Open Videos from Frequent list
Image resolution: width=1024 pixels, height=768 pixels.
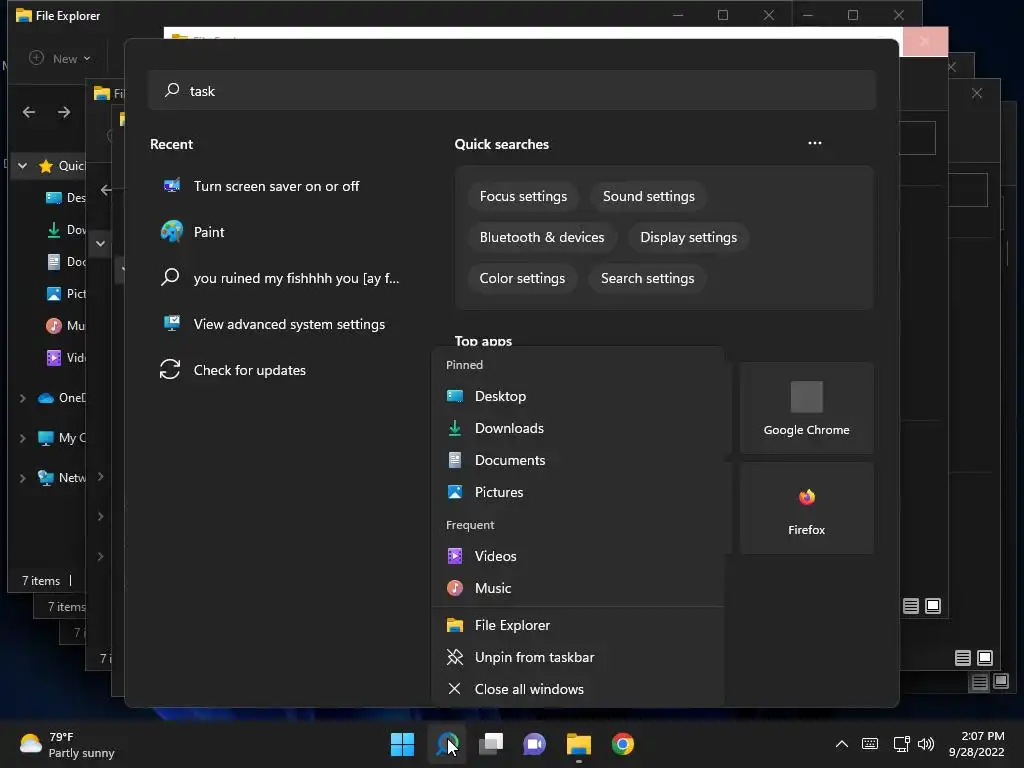point(578,556)
